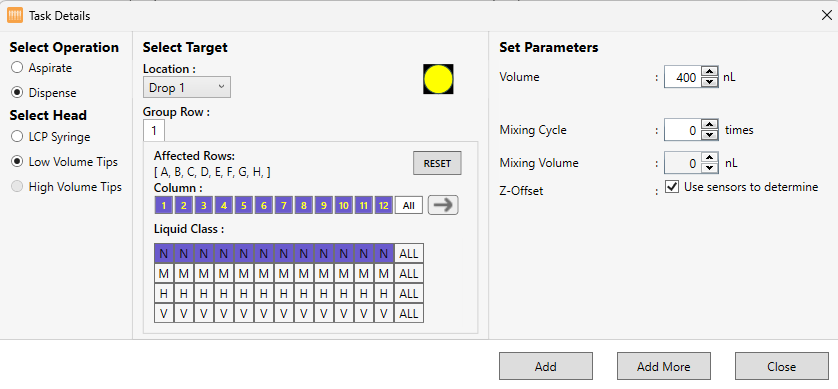This screenshot has width=838, height=389.
Task: Switch to Group Row tab 1
Action: click(x=154, y=130)
